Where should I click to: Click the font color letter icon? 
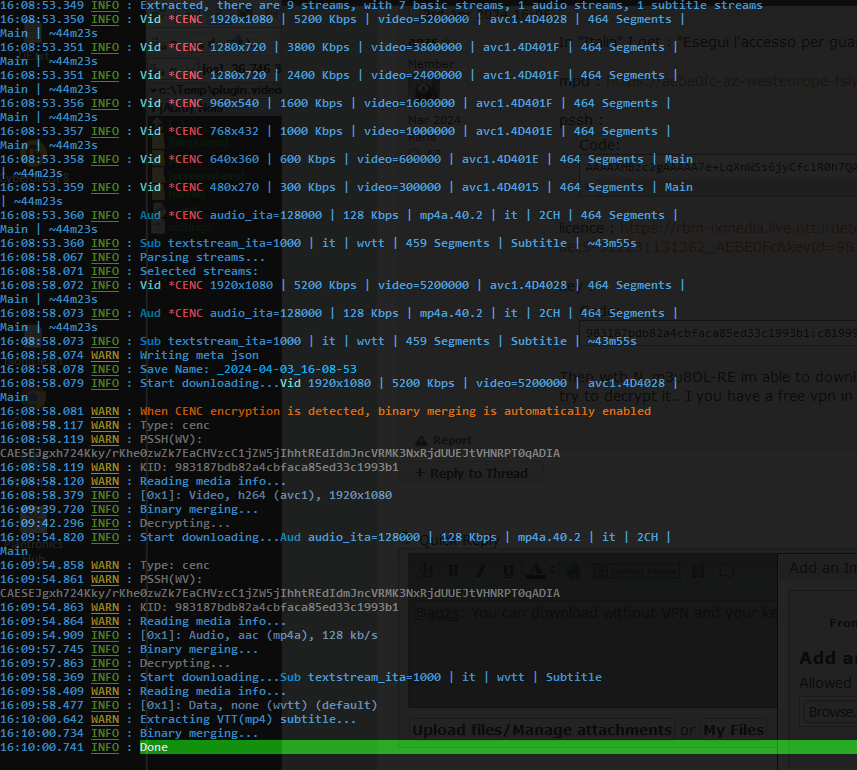[x=534, y=571]
